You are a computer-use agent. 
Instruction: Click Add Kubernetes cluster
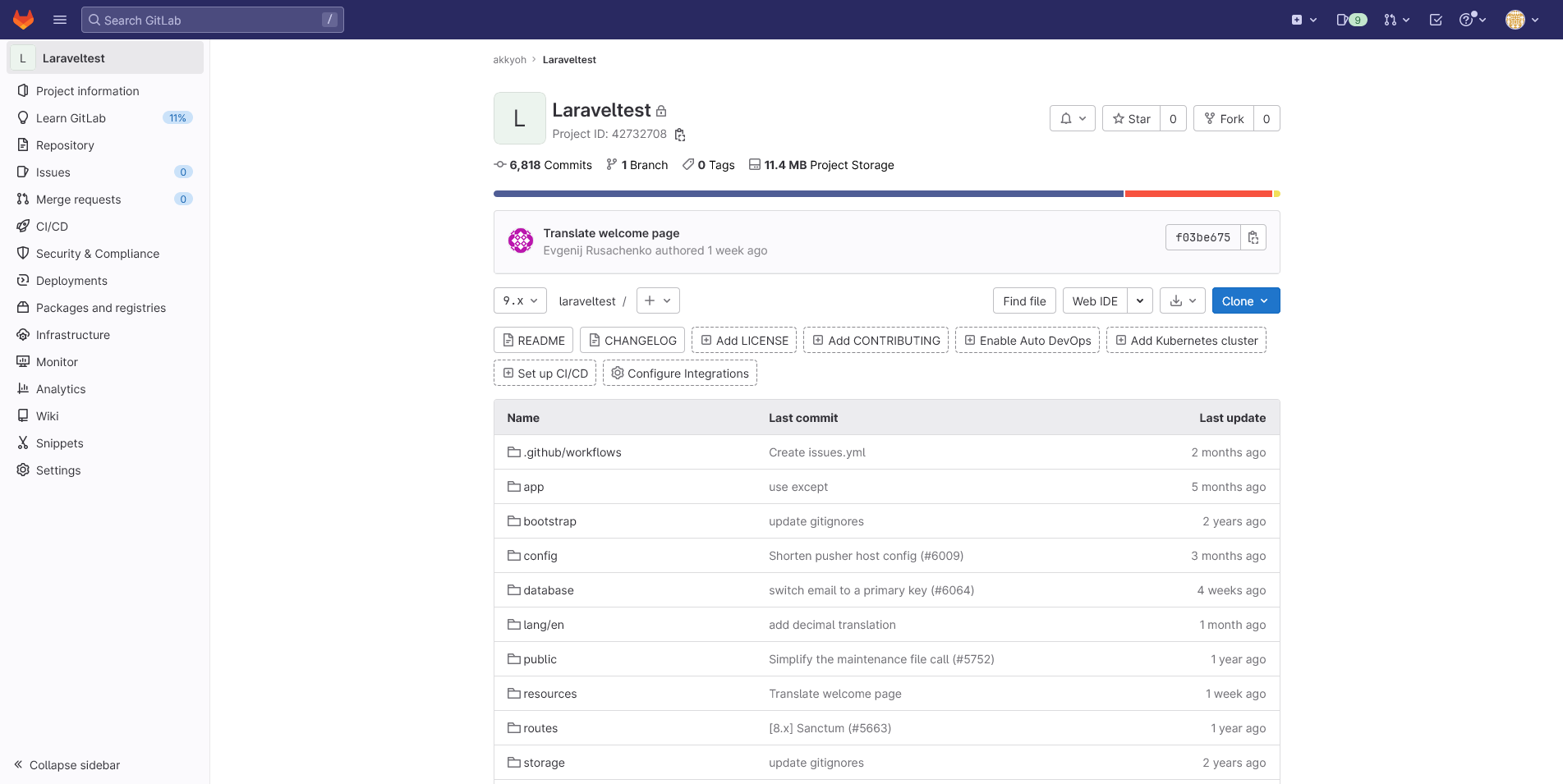tap(1186, 341)
